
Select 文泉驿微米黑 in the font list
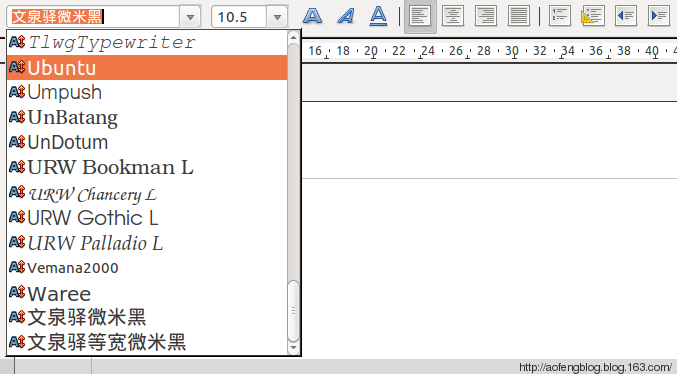[x=147, y=317]
